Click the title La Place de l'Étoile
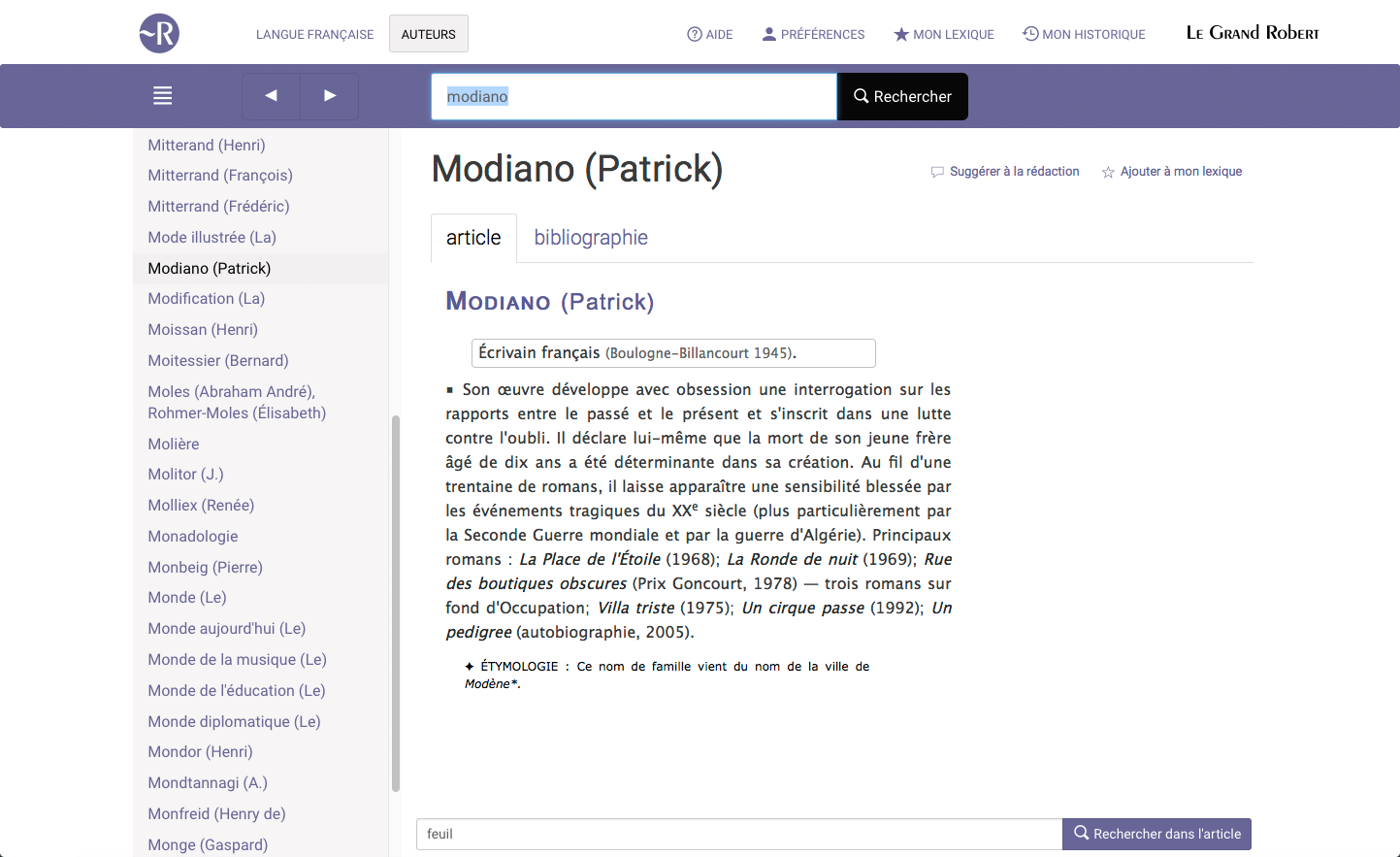This screenshot has height=857, width=1400. pyautogui.click(x=590, y=559)
